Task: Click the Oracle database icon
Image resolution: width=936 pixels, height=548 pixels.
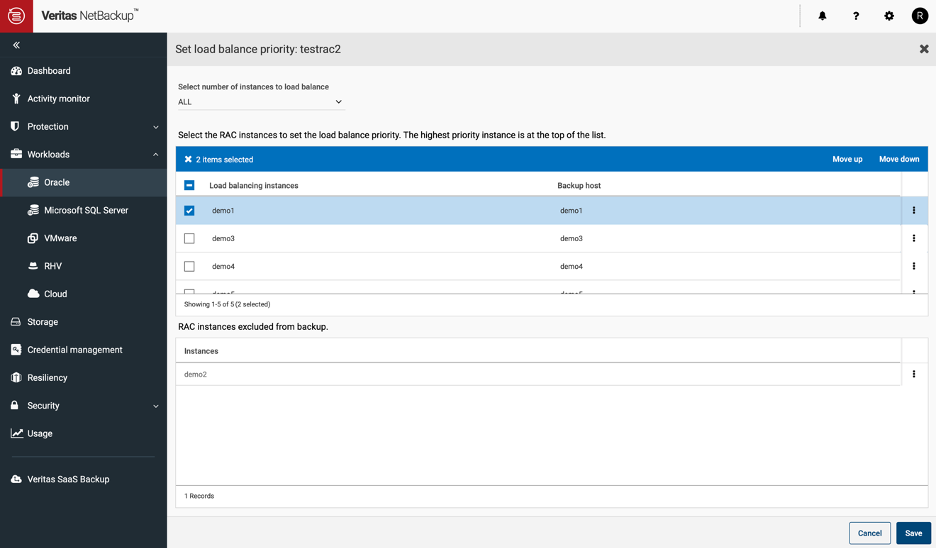Action: click(33, 182)
